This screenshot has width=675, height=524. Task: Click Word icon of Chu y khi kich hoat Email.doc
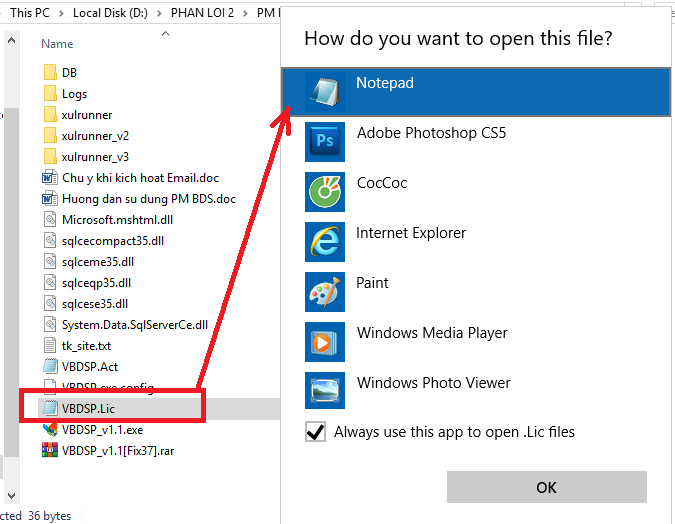tap(50, 177)
